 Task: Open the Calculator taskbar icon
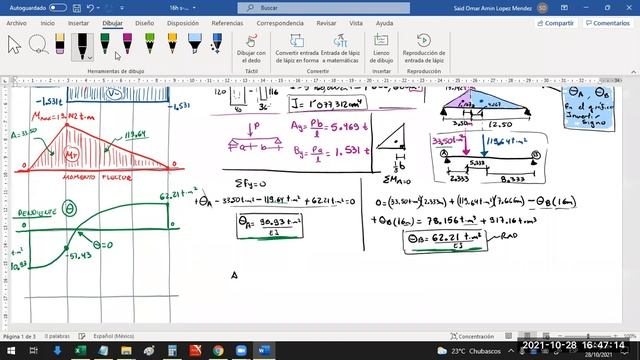coord(172,351)
